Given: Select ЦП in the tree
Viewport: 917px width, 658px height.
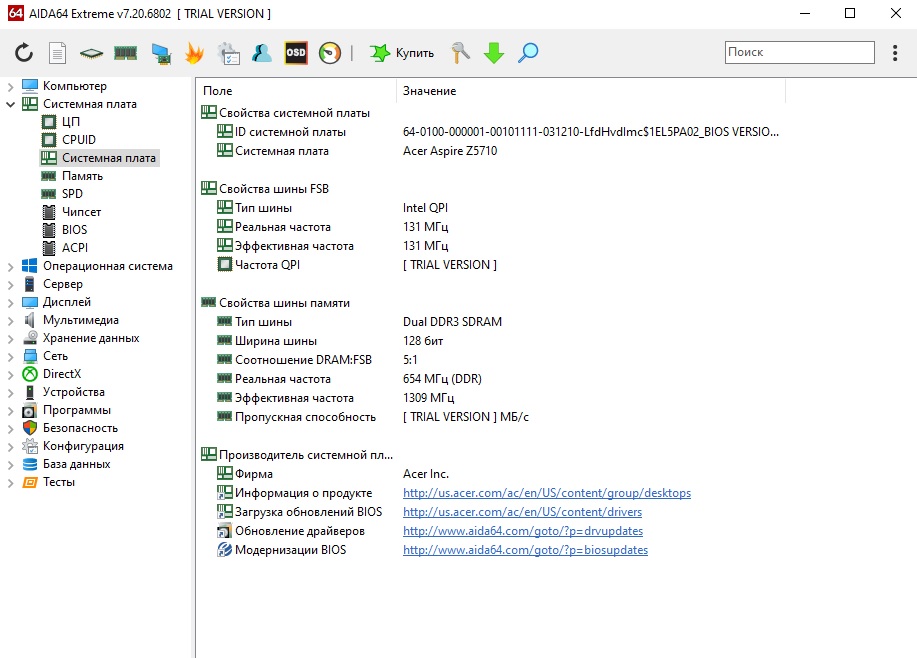Looking at the screenshot, I should 70,122.
